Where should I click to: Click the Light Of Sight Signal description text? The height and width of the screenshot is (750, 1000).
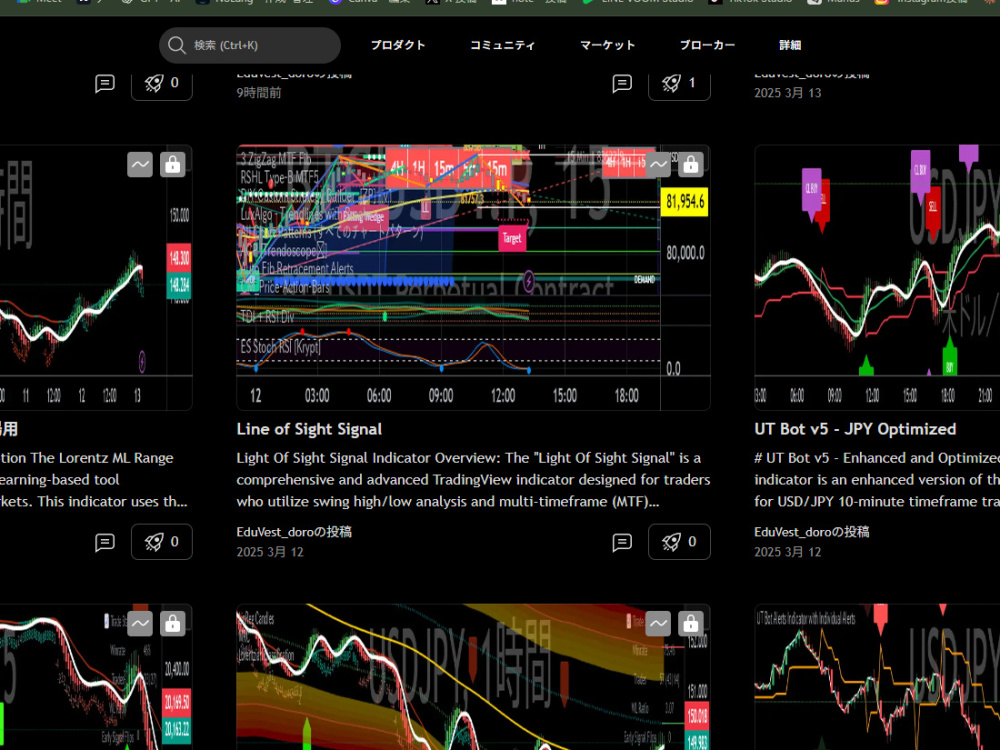(x=473, y=480)
